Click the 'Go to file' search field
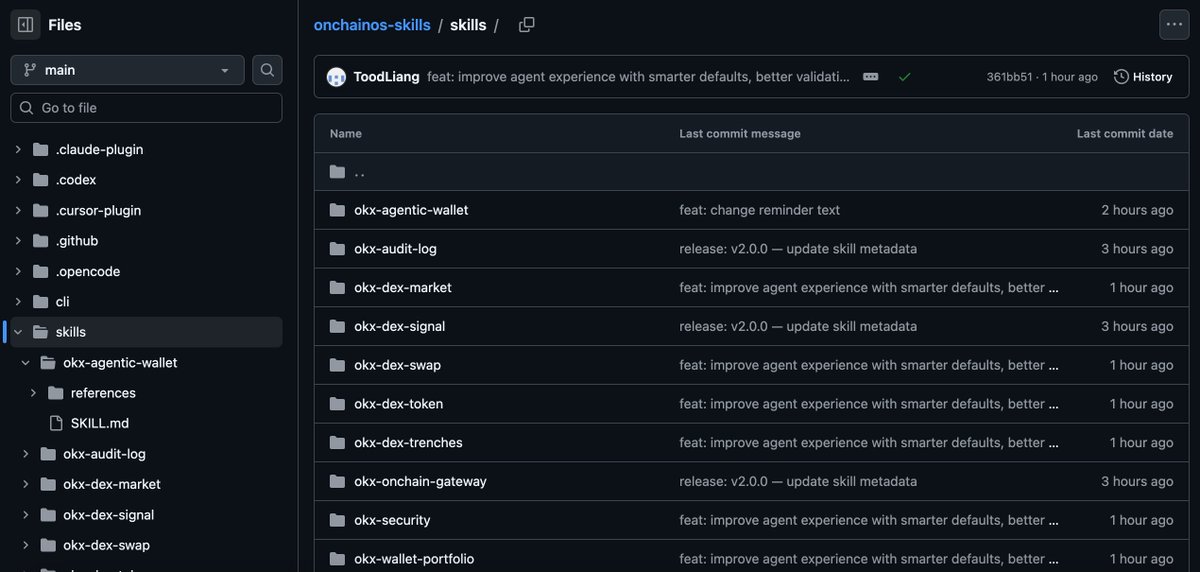Viewport: 1200px width, 572px height. click(x=146, y=108)
